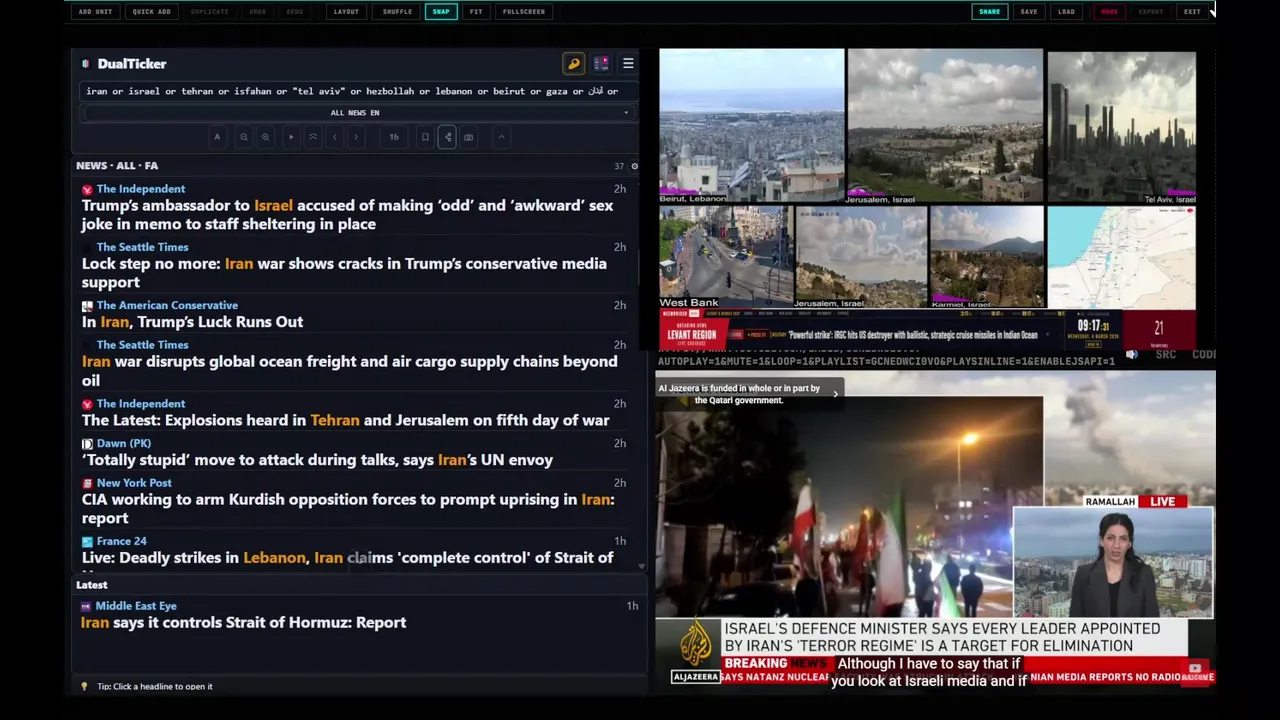Click the Ramallah LIVE reporter inset
Screen dimensions: 1280x720
1113,562
